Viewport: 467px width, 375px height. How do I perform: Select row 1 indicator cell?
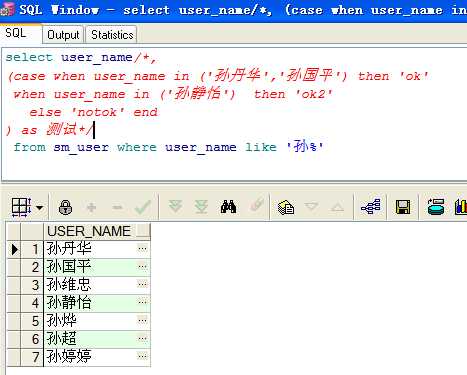pos(14,249)
